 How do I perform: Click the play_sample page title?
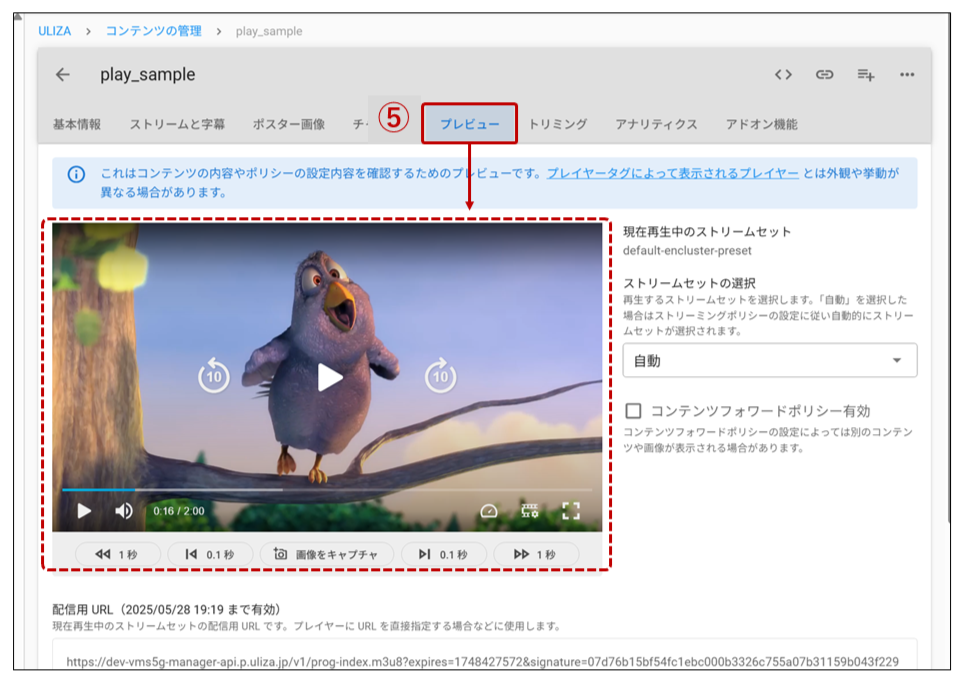click(148, 75)
